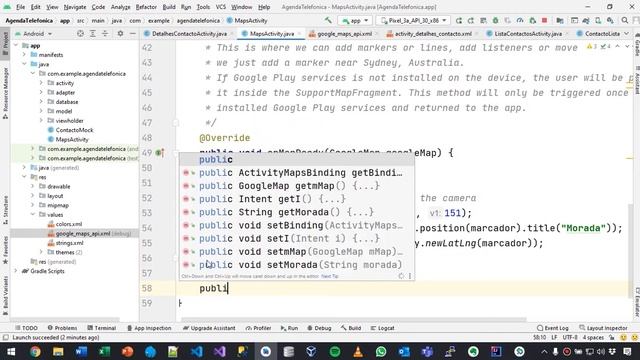Open the Refactor menu
This screenshot has height=360, width=640.
146,7
